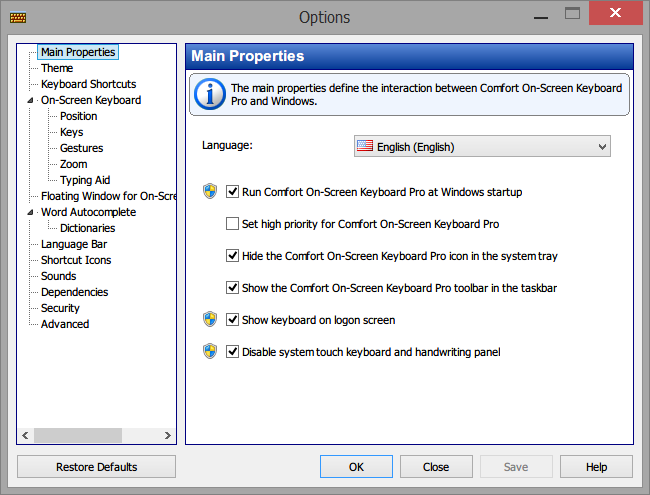650x495 pixels.
Task: Toggle Hide icon in system tray checkbox
Action: click(x=232, y=255)
